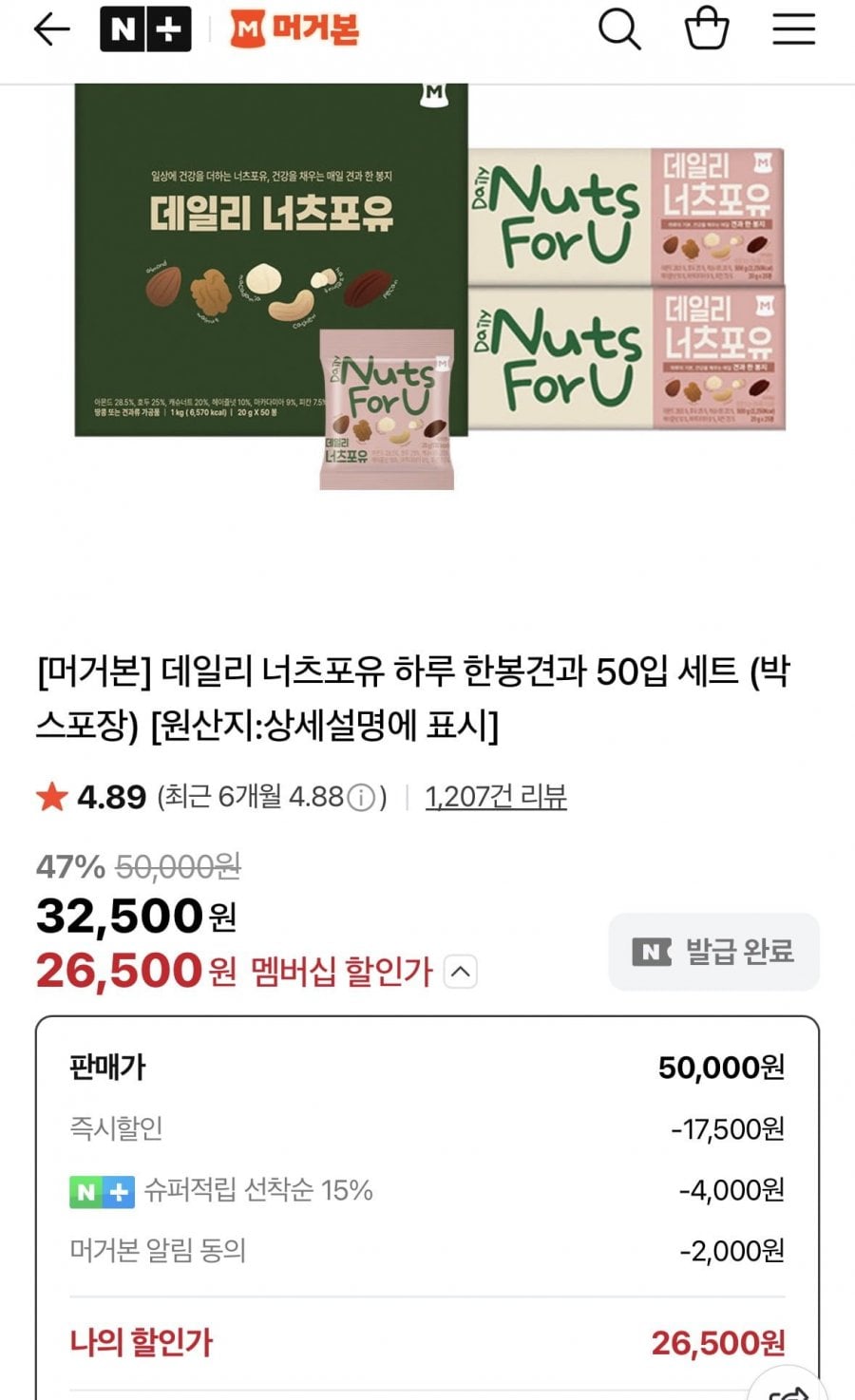Tap the 나의 할인가 total label

tap(141, 1342)
